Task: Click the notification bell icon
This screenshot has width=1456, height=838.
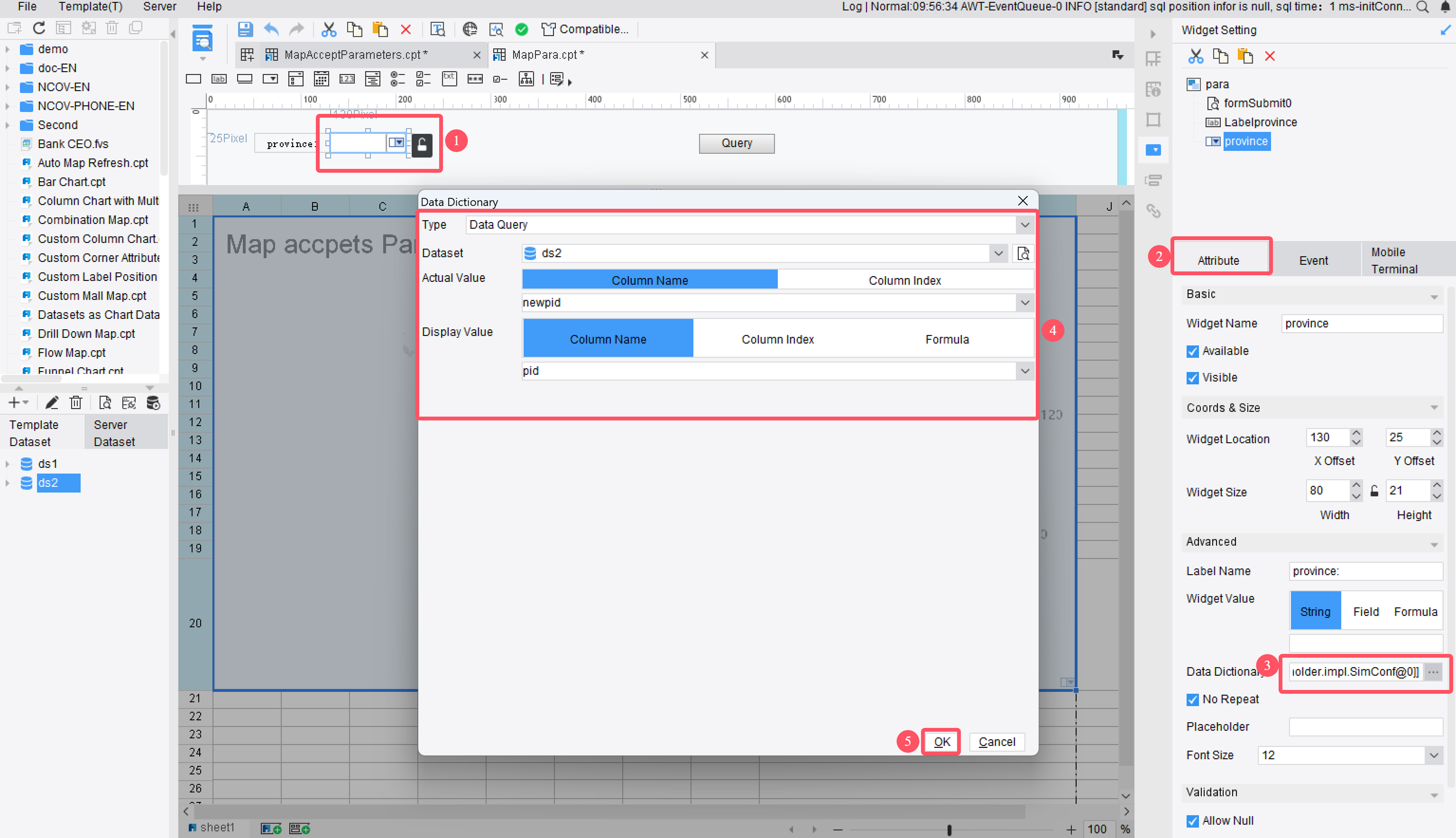Action: point(1445,7)
